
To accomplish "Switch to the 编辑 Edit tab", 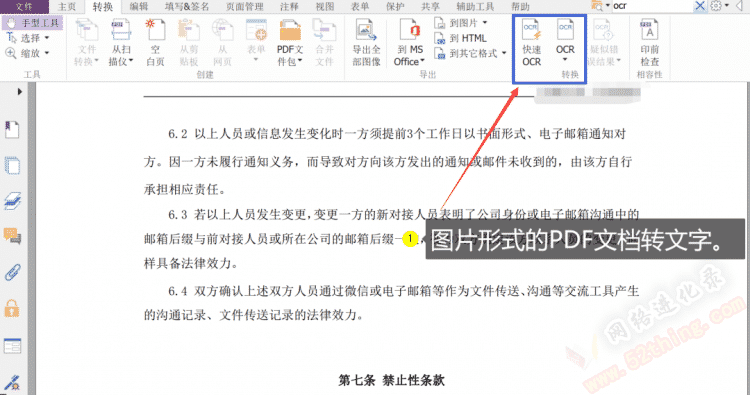I will [x=139, y=7].
